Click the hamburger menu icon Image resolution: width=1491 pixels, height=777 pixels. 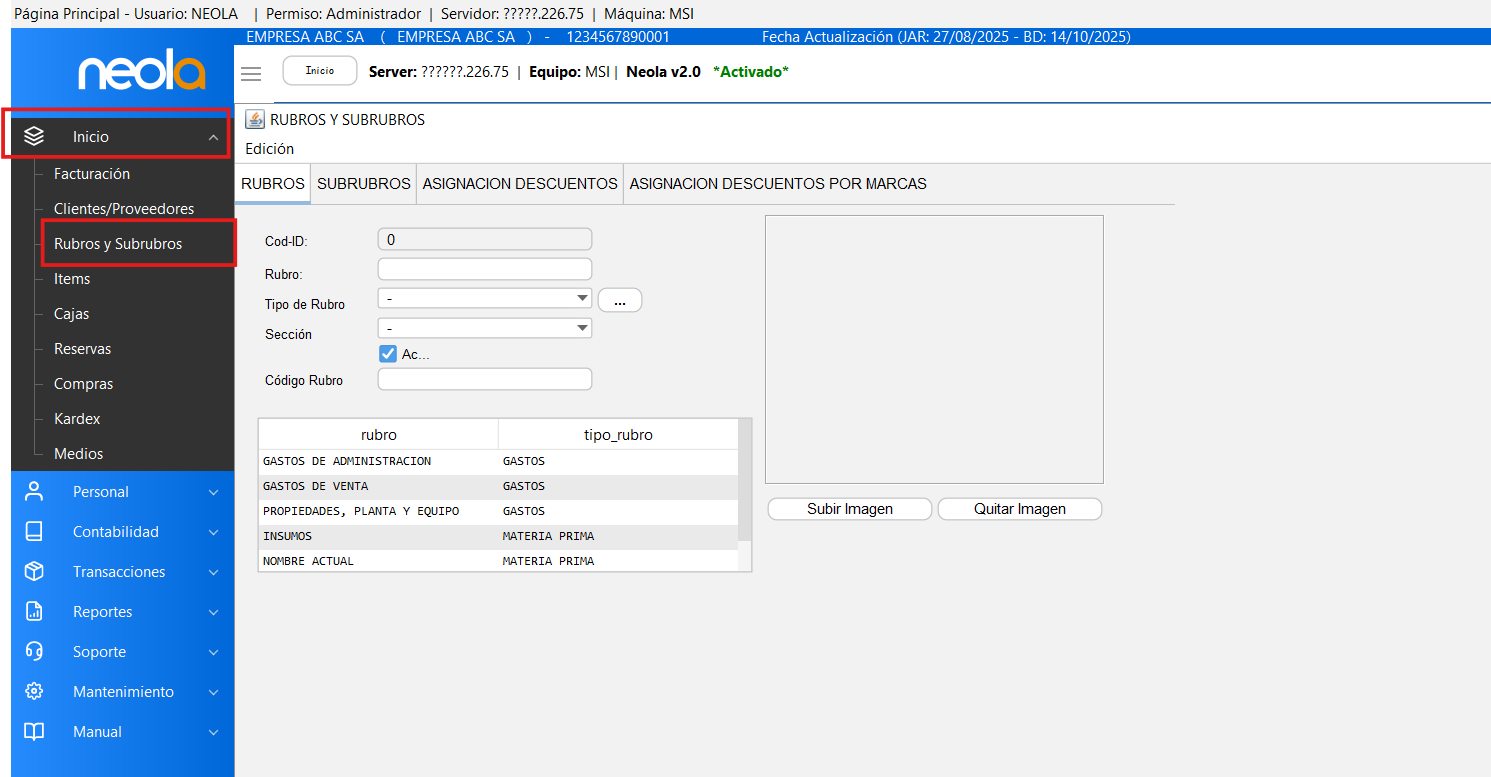pyautogui.click(x=251, y=73)
